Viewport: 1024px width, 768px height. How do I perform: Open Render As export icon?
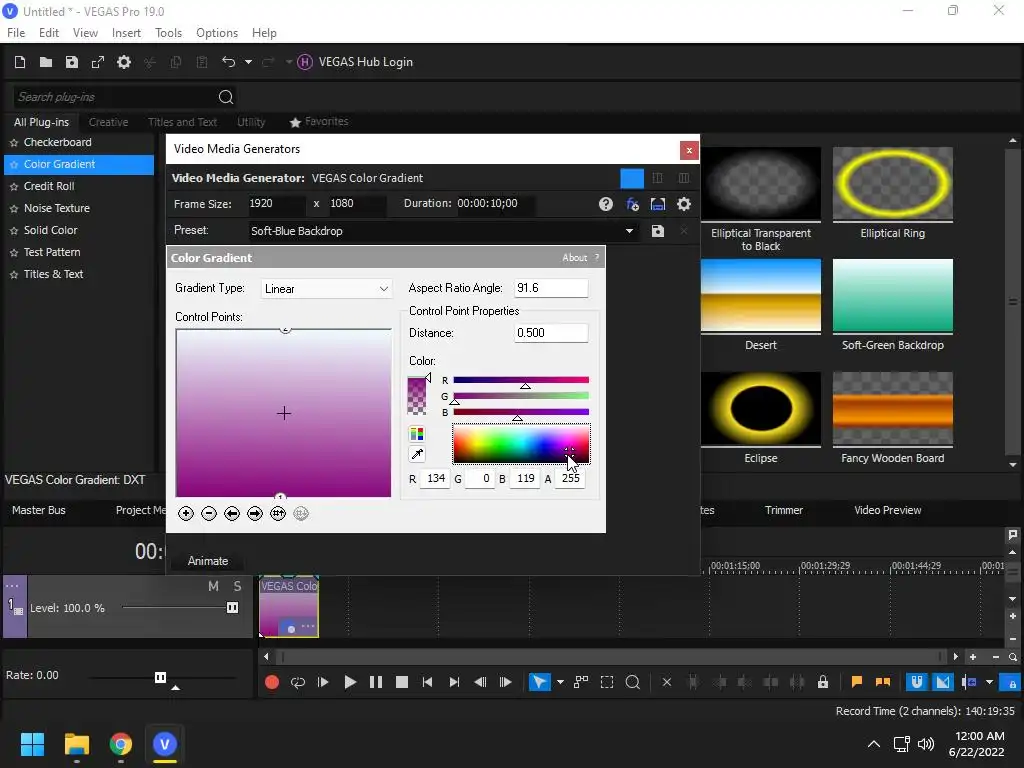click(98, 62)
